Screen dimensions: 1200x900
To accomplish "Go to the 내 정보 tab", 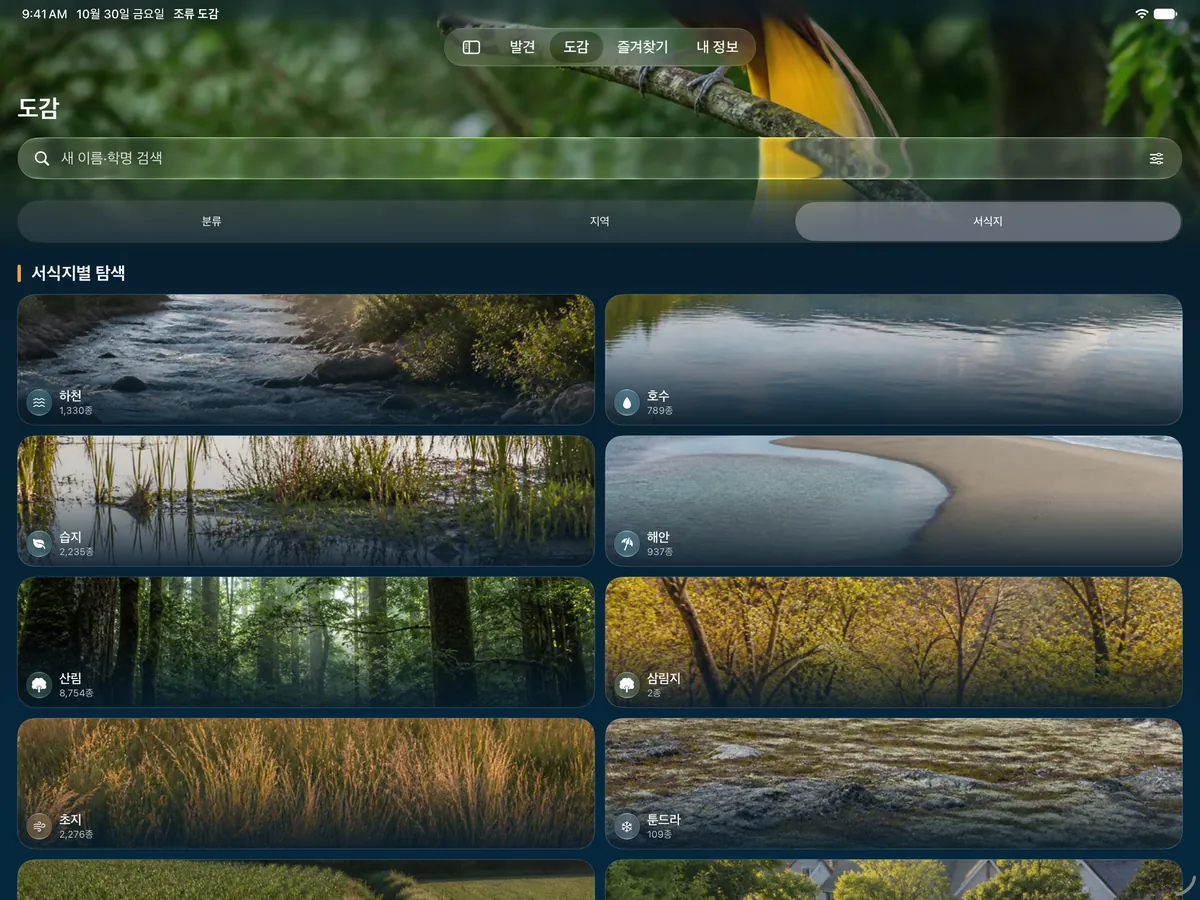I will coord(717,47).
